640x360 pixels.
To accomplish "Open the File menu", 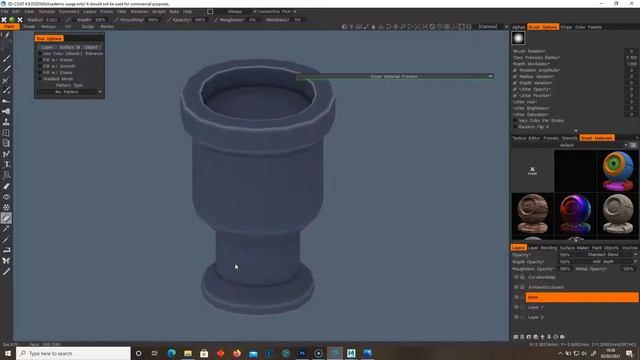I will 4,11.
